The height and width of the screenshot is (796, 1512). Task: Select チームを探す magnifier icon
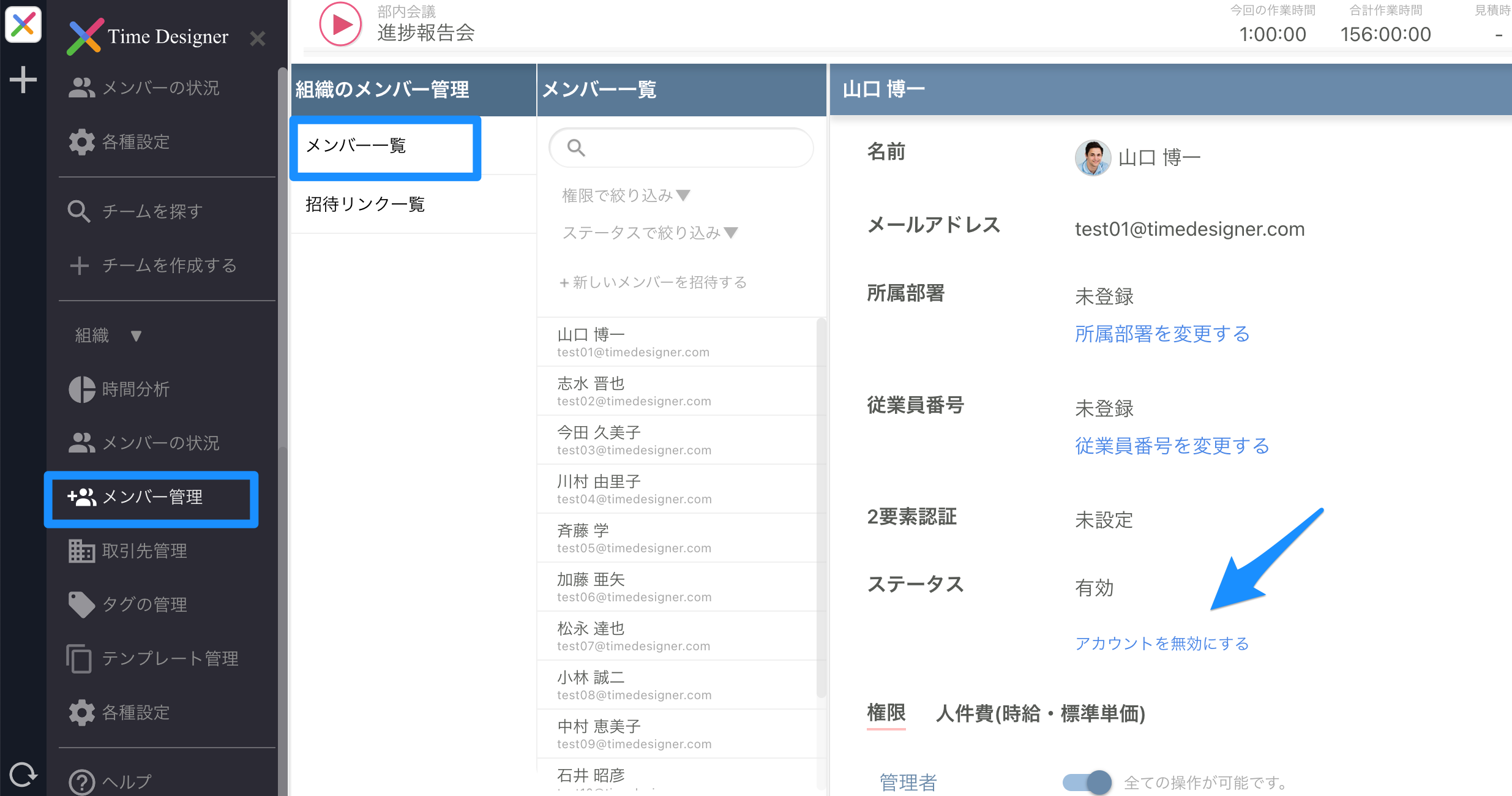pos(79,211)
